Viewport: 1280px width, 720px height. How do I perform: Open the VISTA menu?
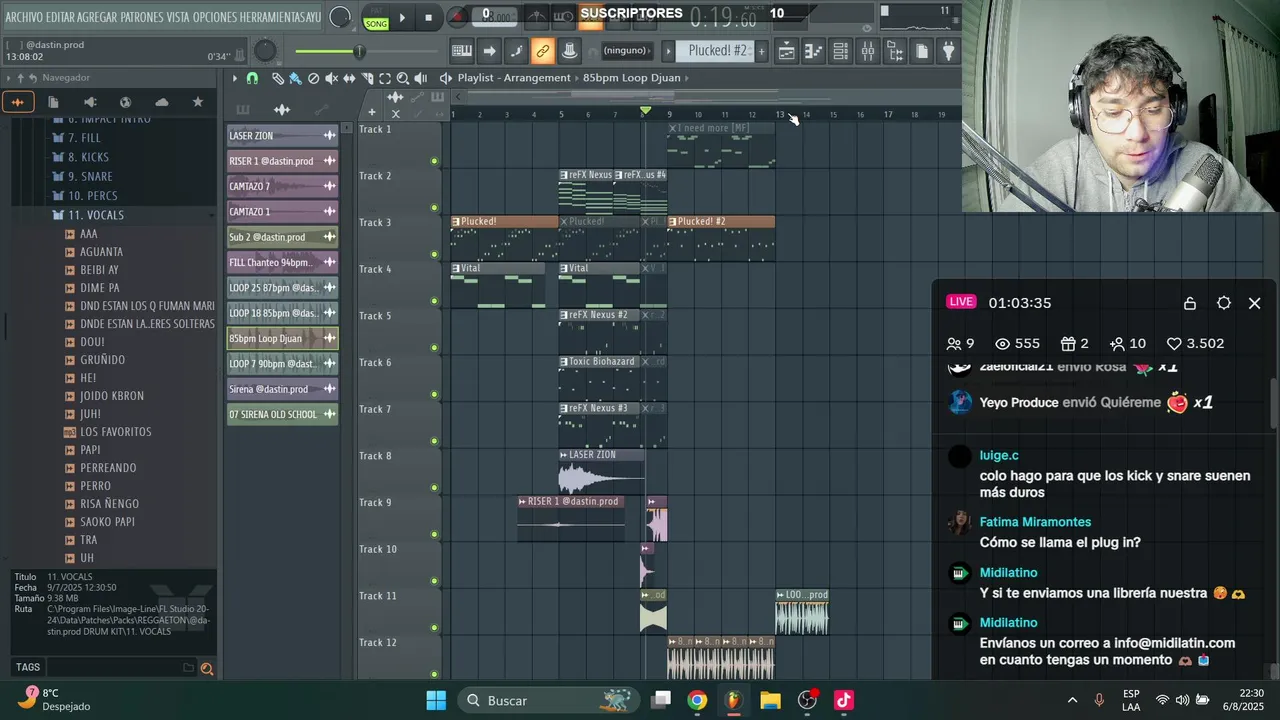(x=178, y=17)
